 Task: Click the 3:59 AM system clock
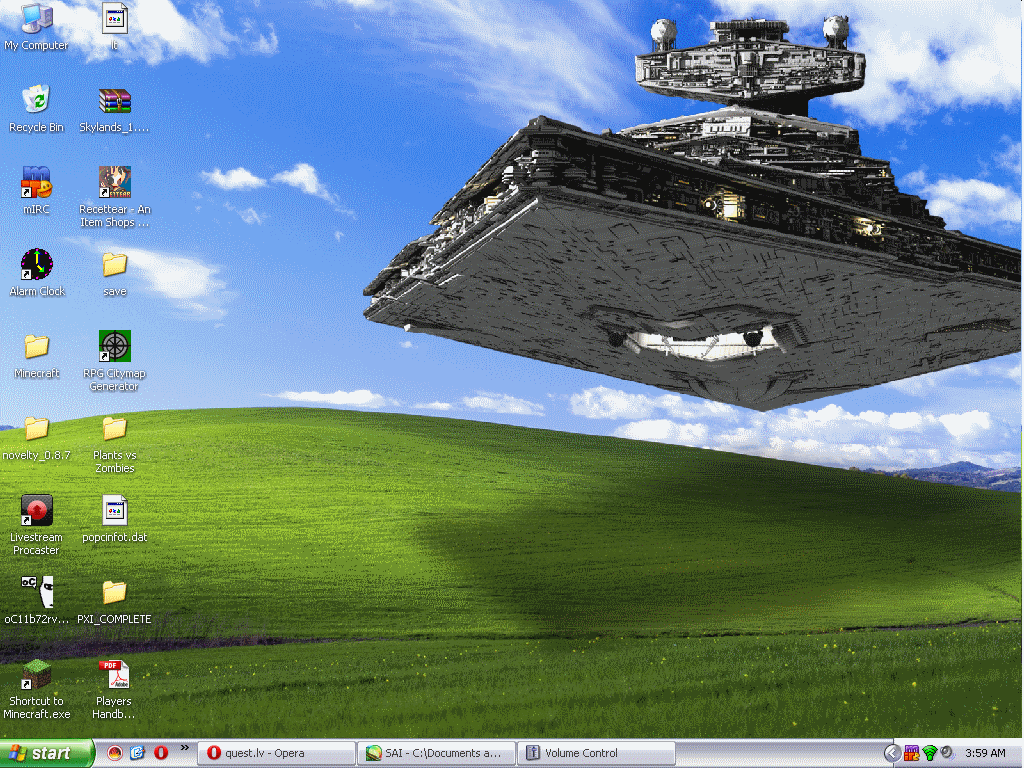tap(985, 753)
